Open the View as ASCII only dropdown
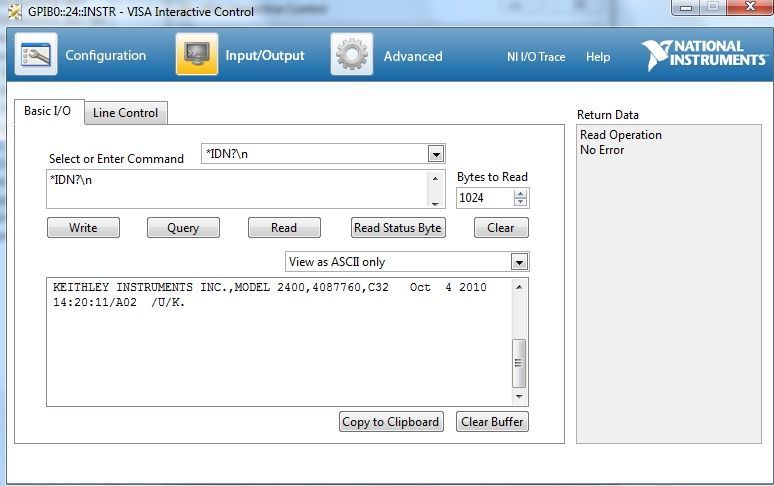774x486 pixels. click(x=407, y=262)
